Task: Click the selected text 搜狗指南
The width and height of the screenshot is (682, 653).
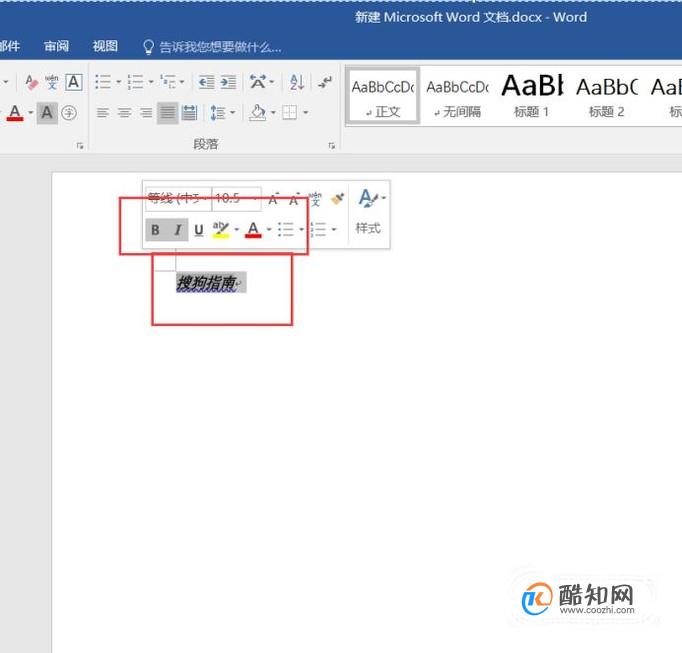Action: tap(206, 283)
